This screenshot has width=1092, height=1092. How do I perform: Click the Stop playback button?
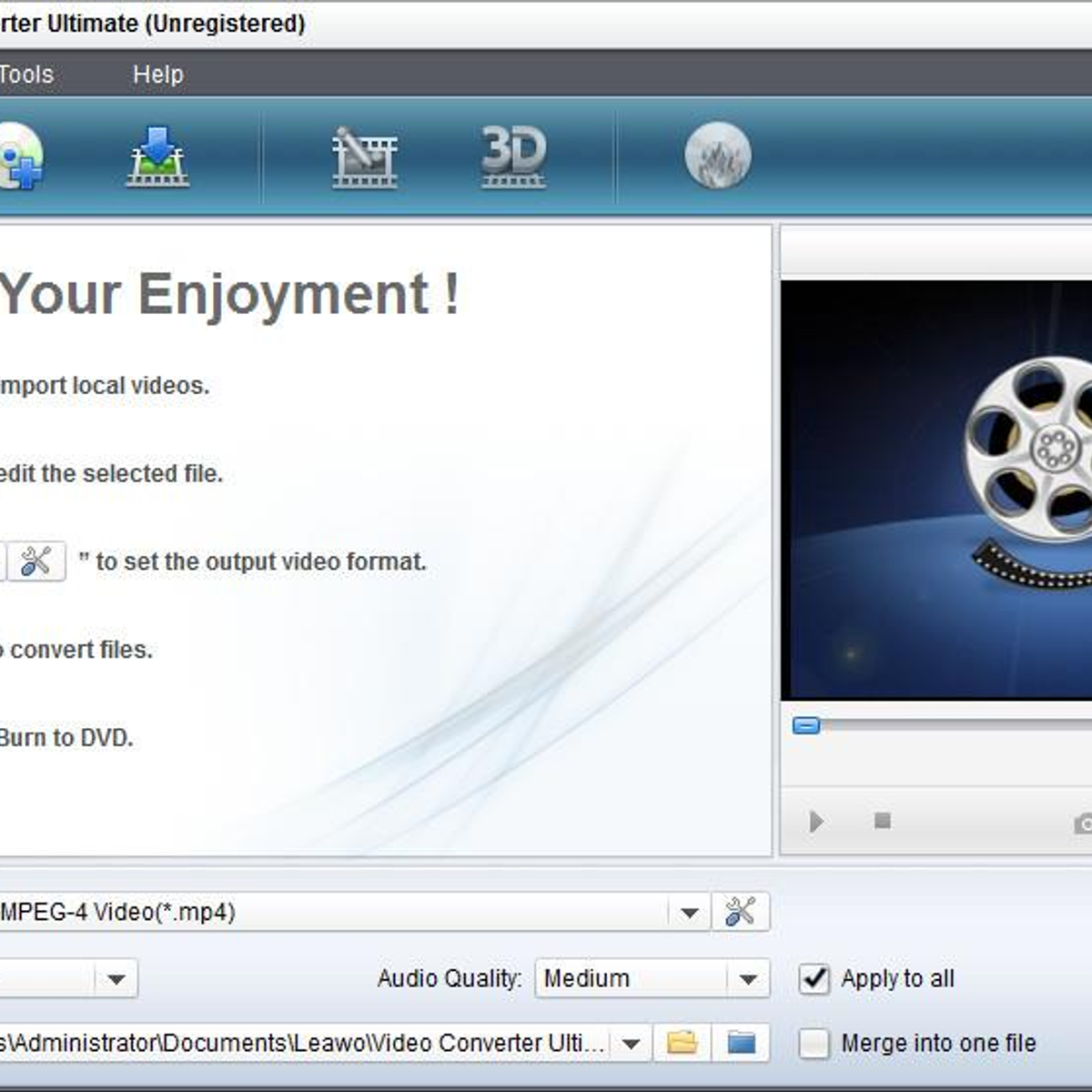coord(881,819)
